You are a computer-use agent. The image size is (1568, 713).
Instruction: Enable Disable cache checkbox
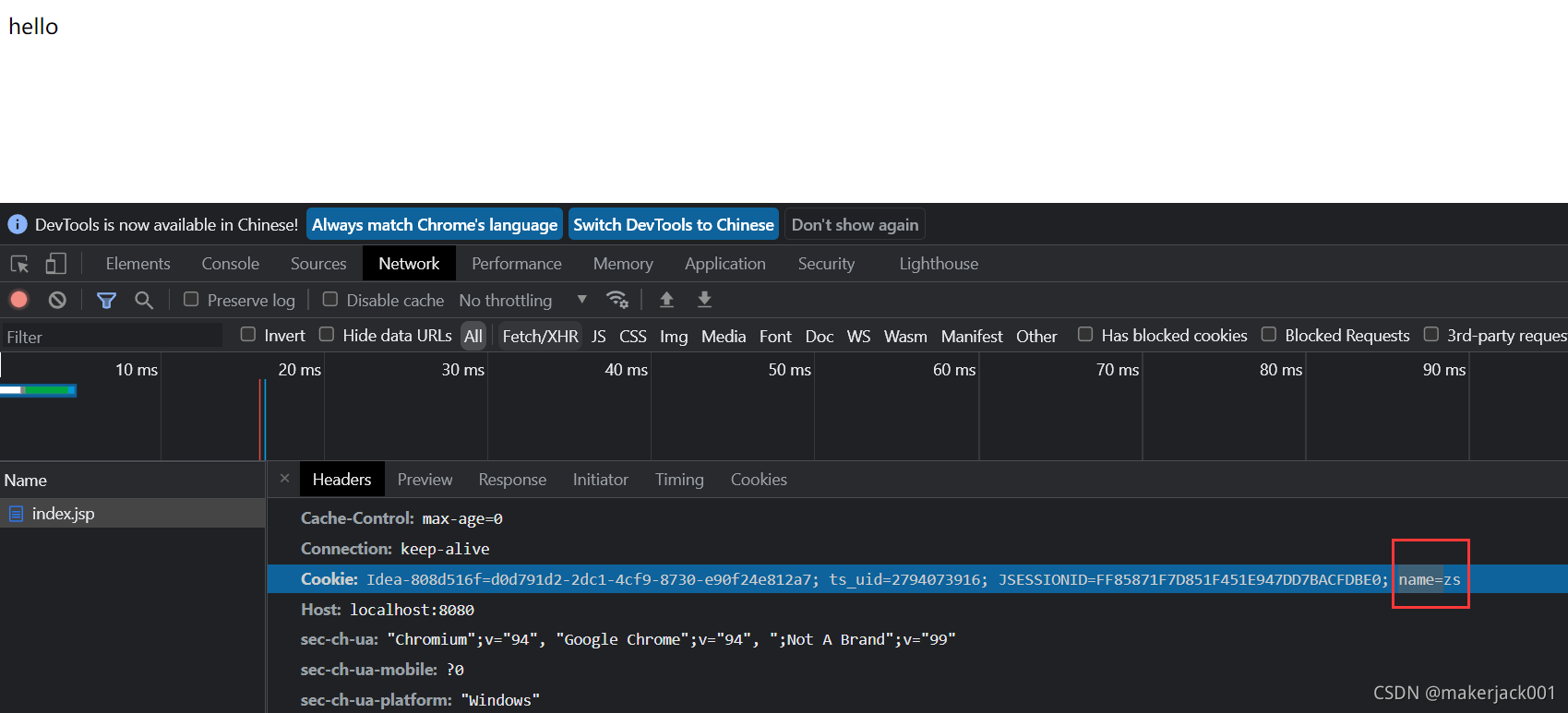pyautogui.click(x=329, y=299)
